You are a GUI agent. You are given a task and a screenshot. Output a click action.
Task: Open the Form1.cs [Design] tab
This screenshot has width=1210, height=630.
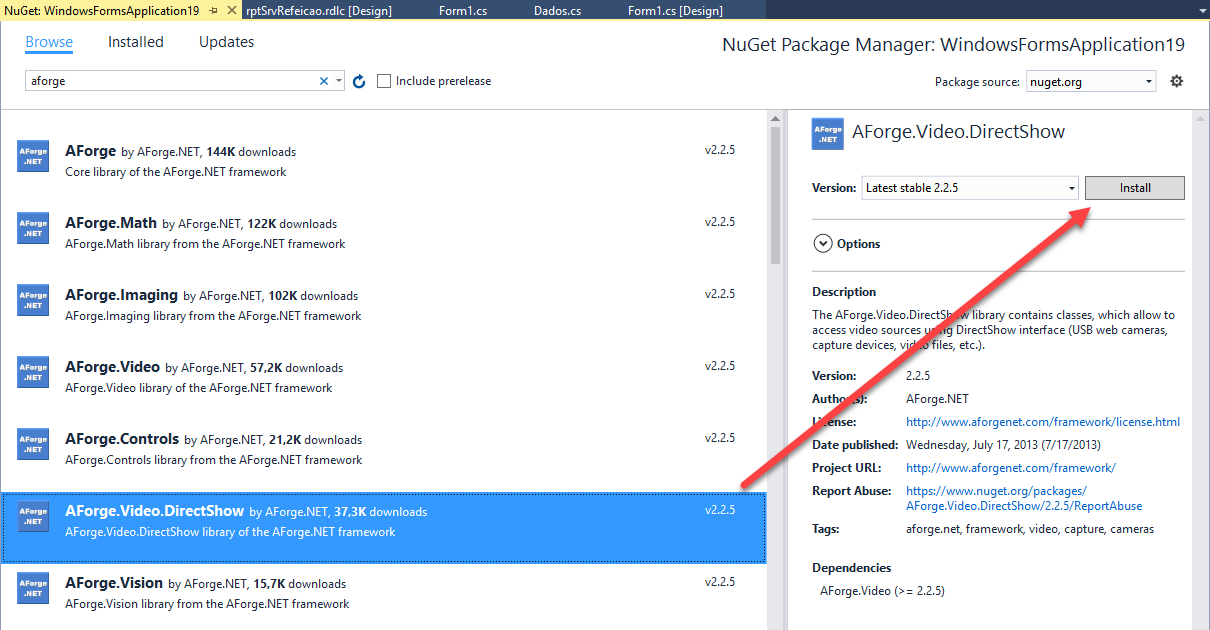tap(675, 10)
